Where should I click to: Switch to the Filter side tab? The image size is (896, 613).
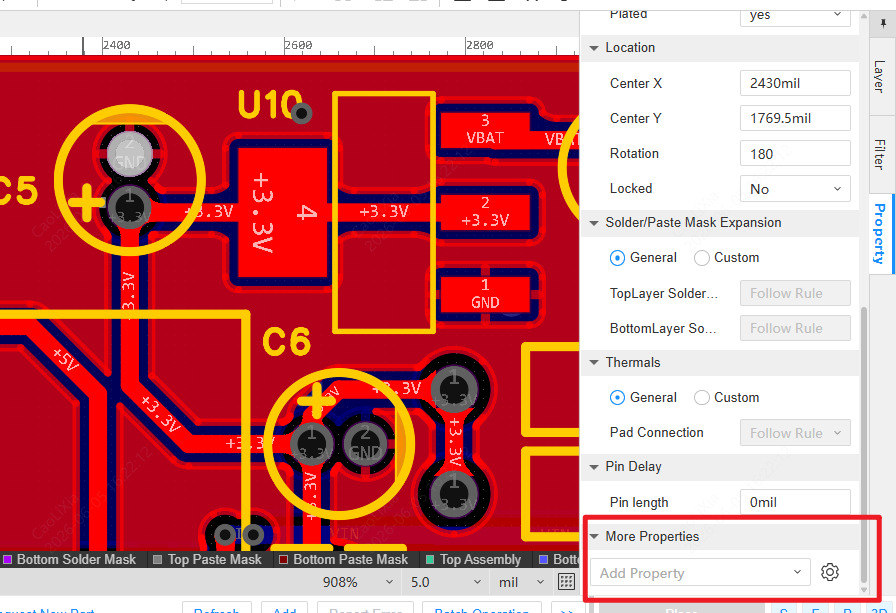click(879, 154)
